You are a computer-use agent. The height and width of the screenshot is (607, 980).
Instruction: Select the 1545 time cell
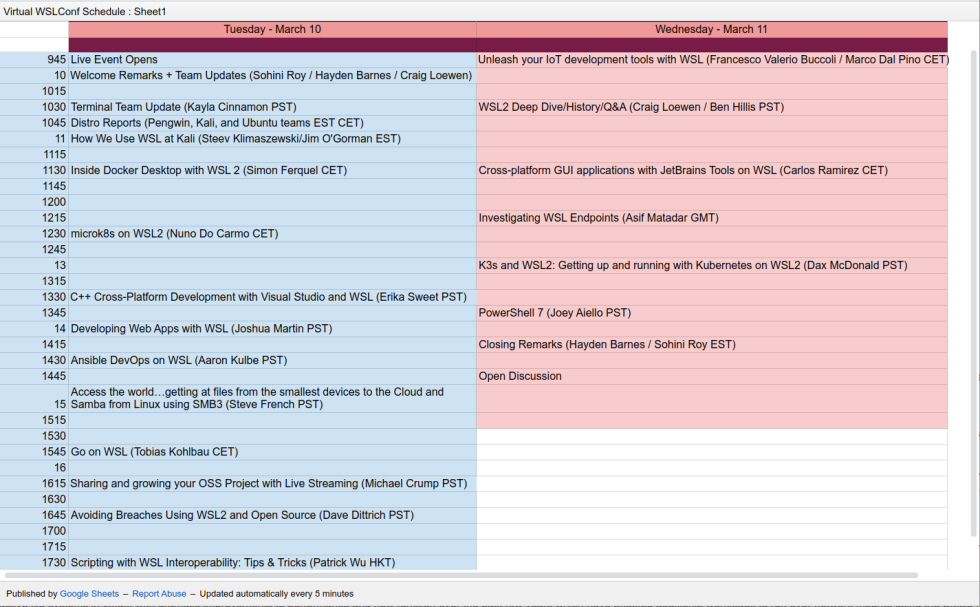pyautogui.click(x=34, y=452)
